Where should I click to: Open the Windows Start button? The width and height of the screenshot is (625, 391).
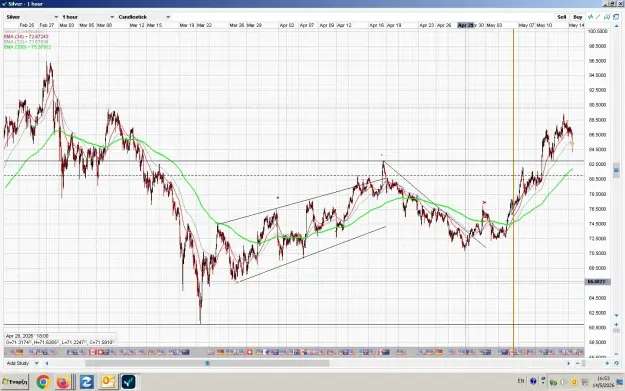click(15, 382)
